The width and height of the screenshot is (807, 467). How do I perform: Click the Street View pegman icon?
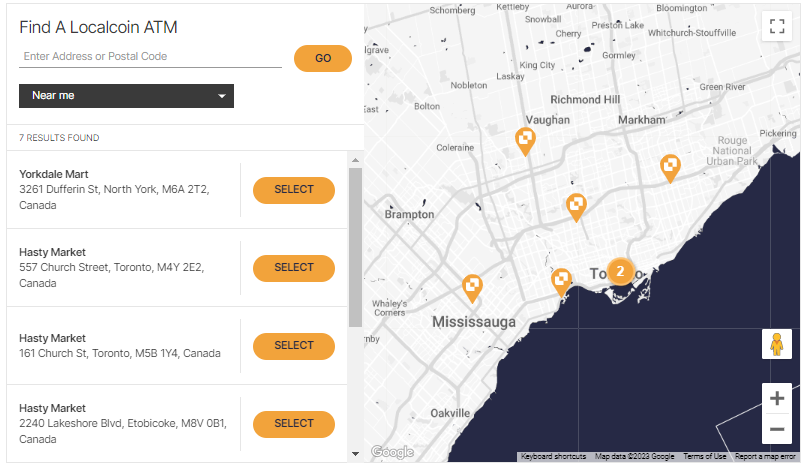tap(777, 344)
